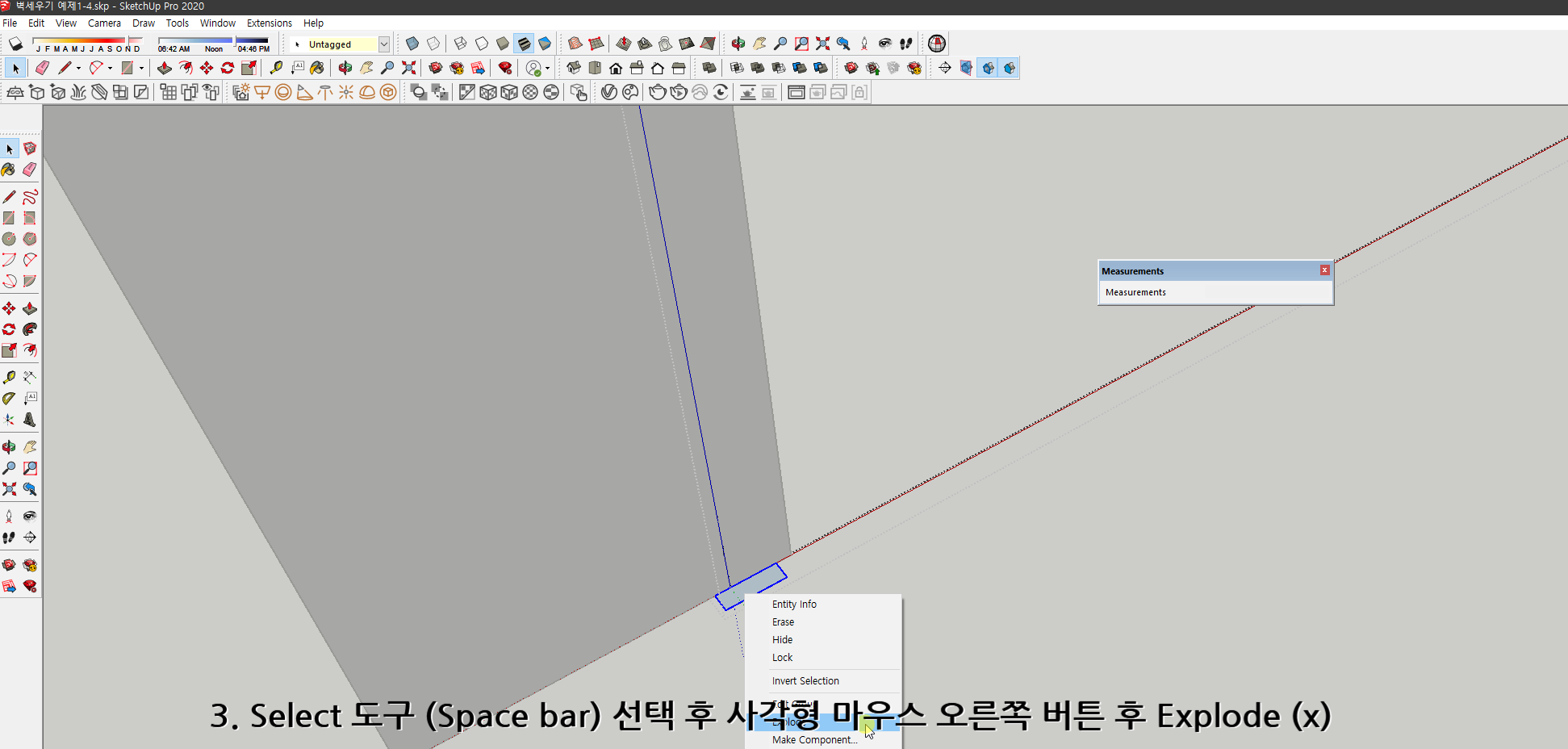This screenshot has width=1568, height=749.
Task: Open the Untagged tag dropdown
Action: click(x=384, y=44)
